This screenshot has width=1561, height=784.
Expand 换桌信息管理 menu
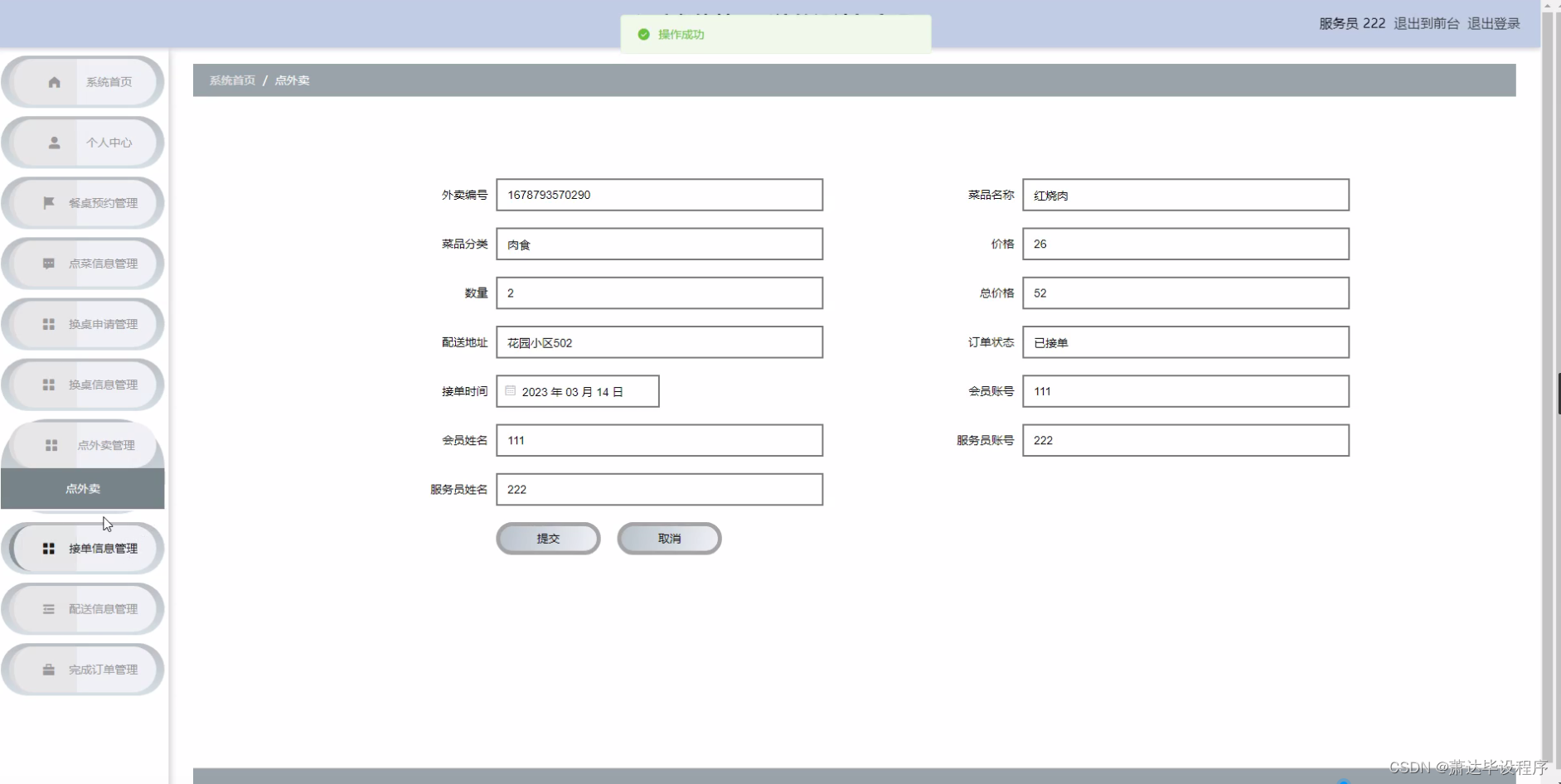(83, 385)
